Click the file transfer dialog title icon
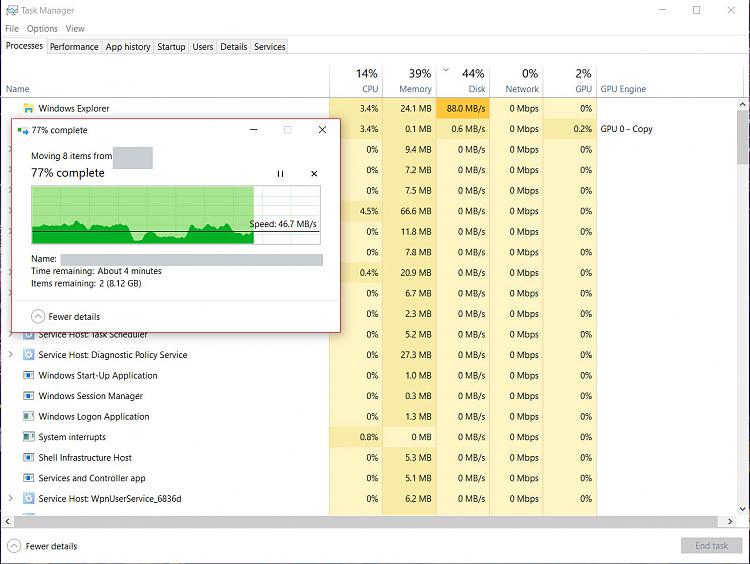750x564 pixels. click(x=23, y=130)
